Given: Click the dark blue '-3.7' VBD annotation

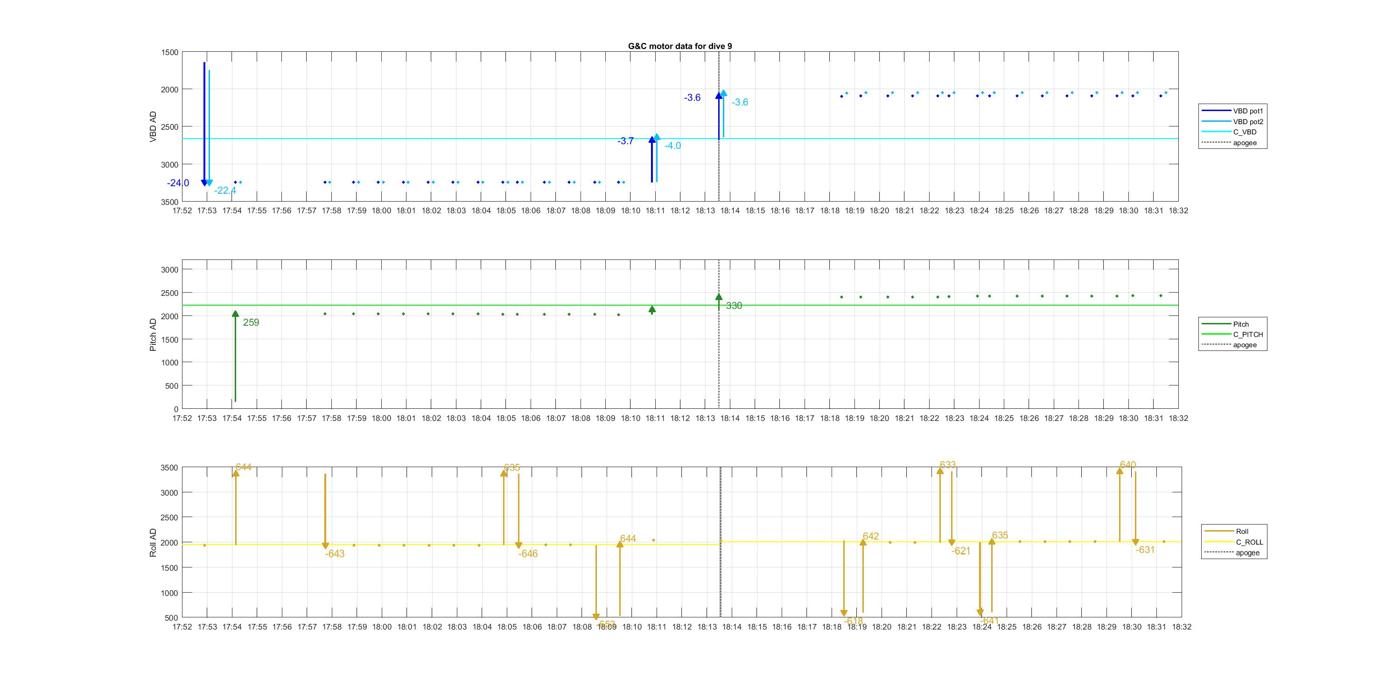Looking at the screenshot, I should (x=625, y=141).
